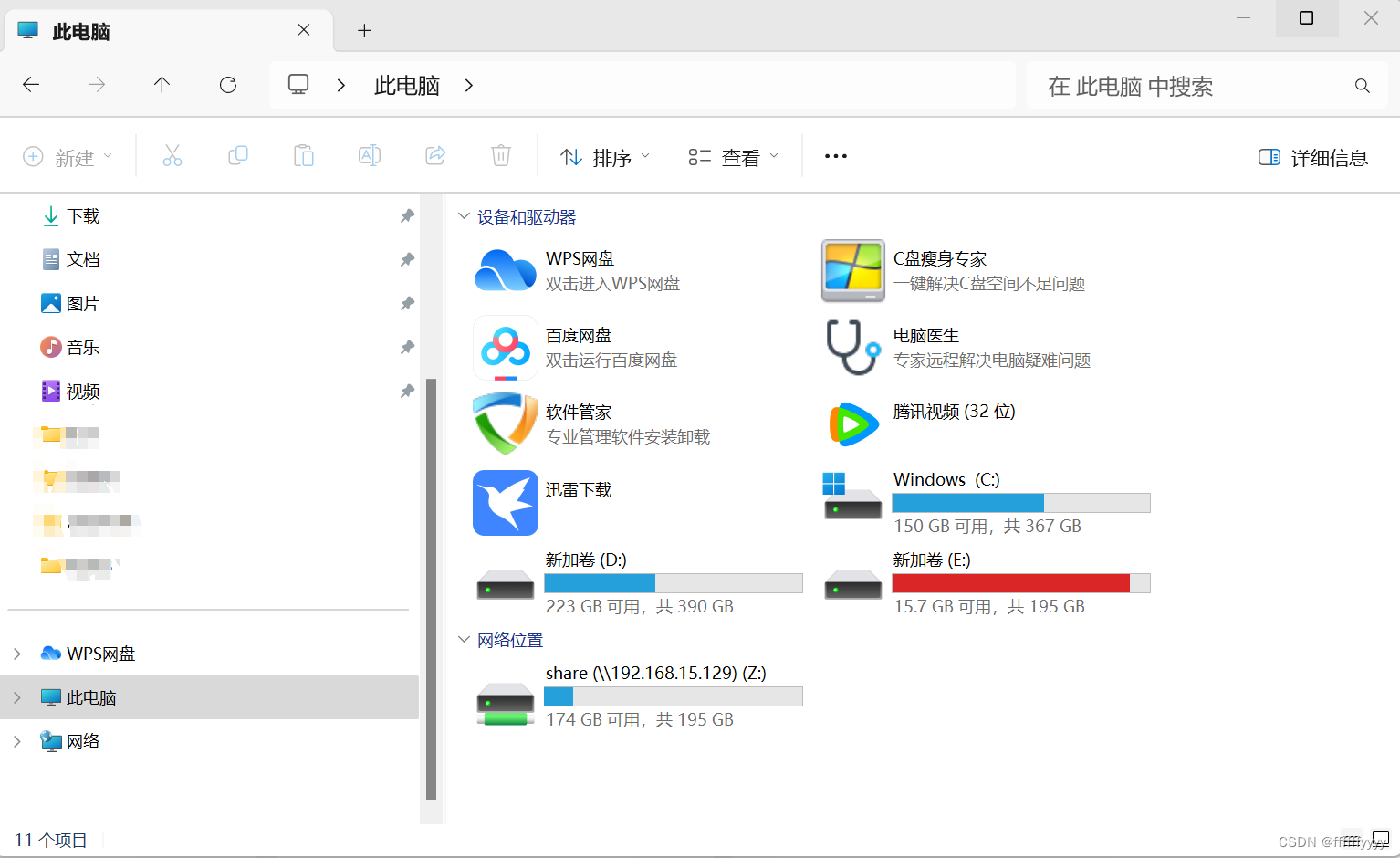Image resolution: width=1400 pixels, height=858 pixels.
Task: Expand 此电脑 in the navigation tree
Action: click(x=17, y=697)
